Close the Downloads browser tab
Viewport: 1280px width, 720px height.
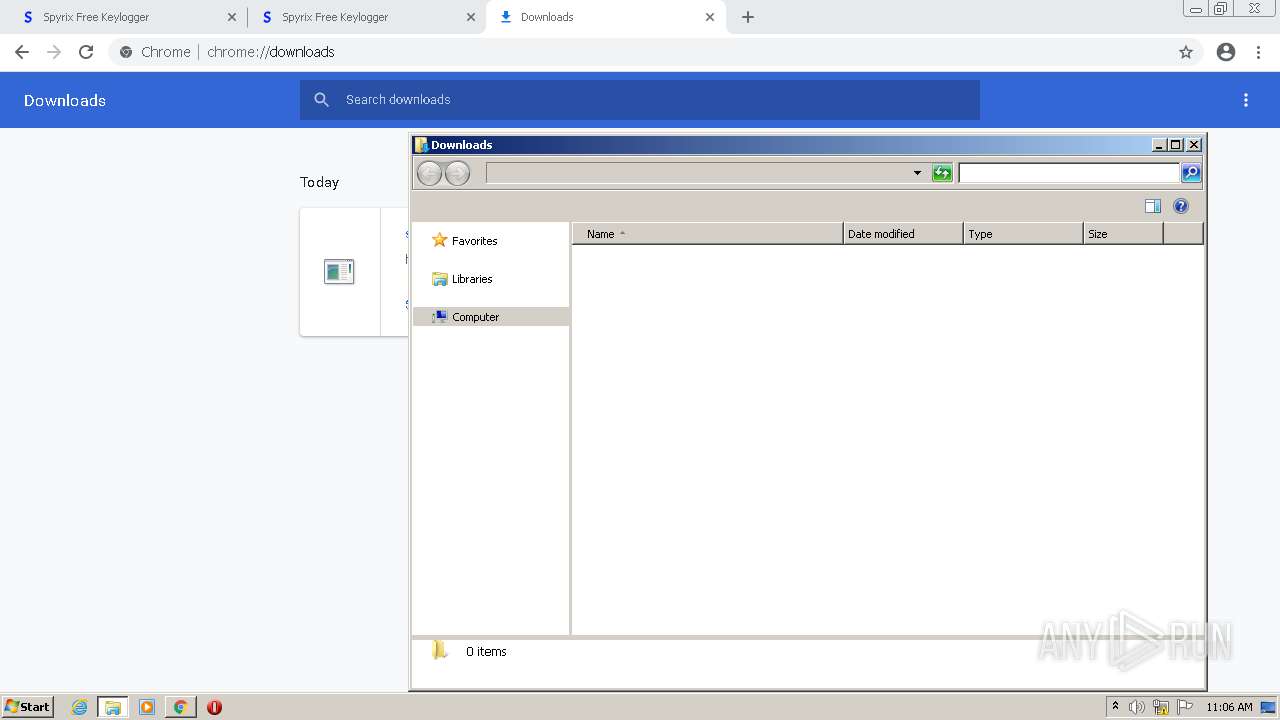(710, 17)
